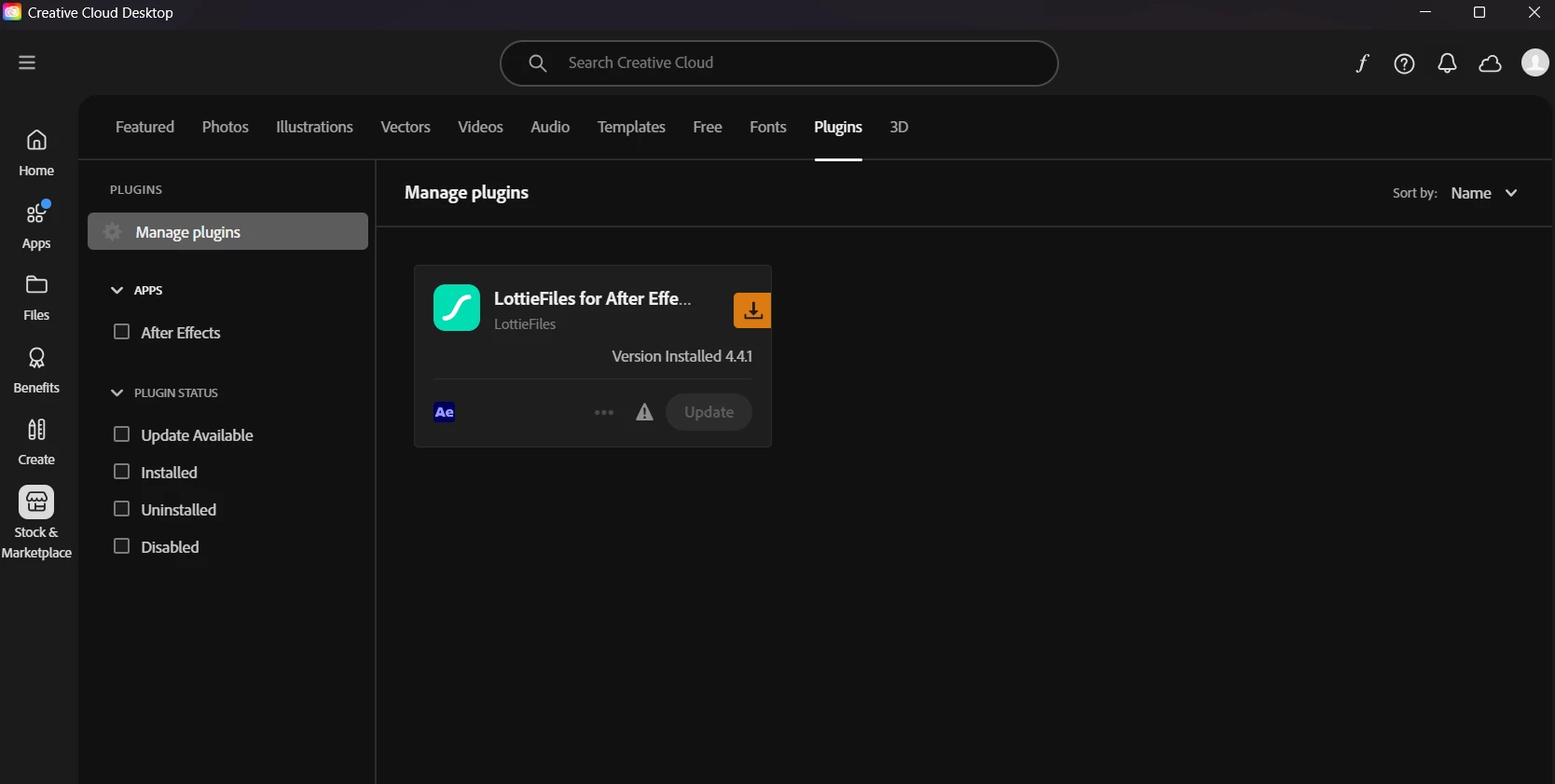Viewport: 1555px width, 784px height.
Task: Open the Illustrations tab
Action: pos(314,127)
